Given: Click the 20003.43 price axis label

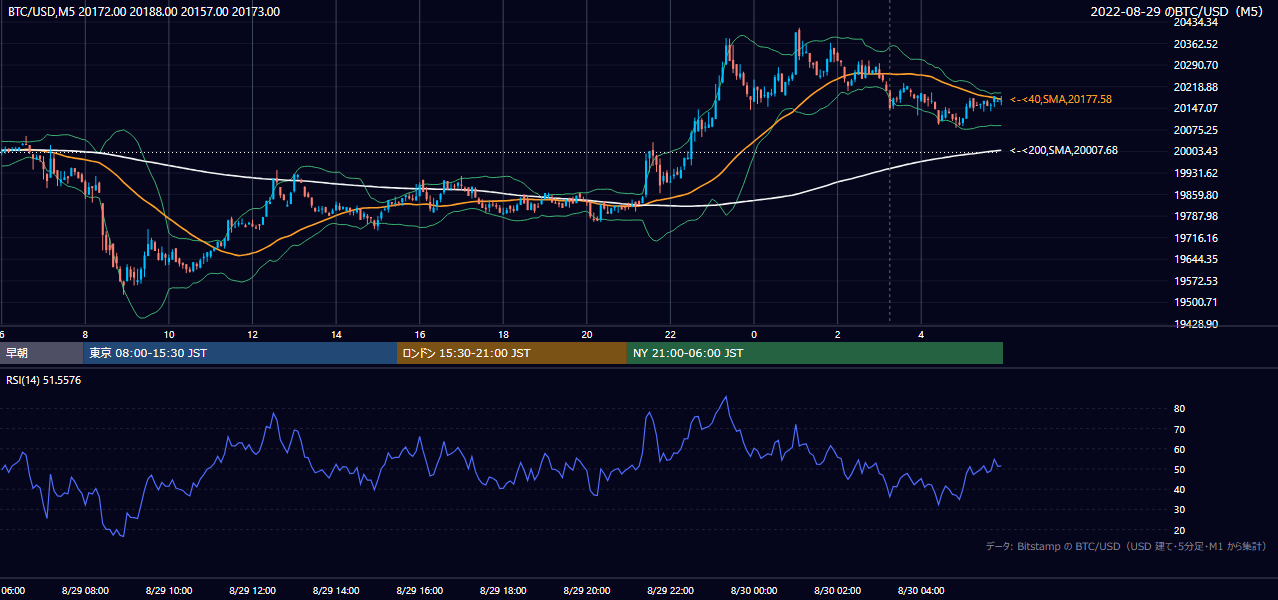Looking at the screenshot, I should (x=1195, y=151).
